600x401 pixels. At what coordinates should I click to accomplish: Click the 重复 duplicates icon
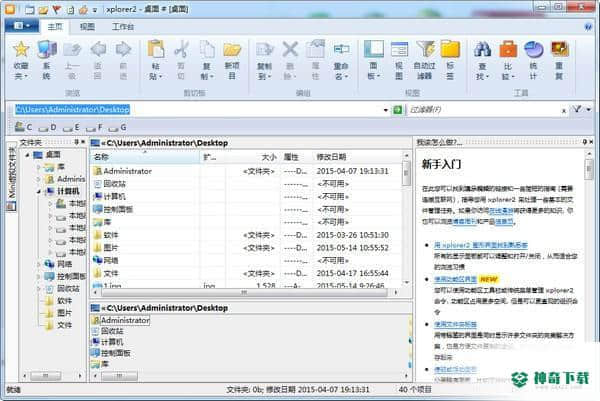click(x=559, y=60)
